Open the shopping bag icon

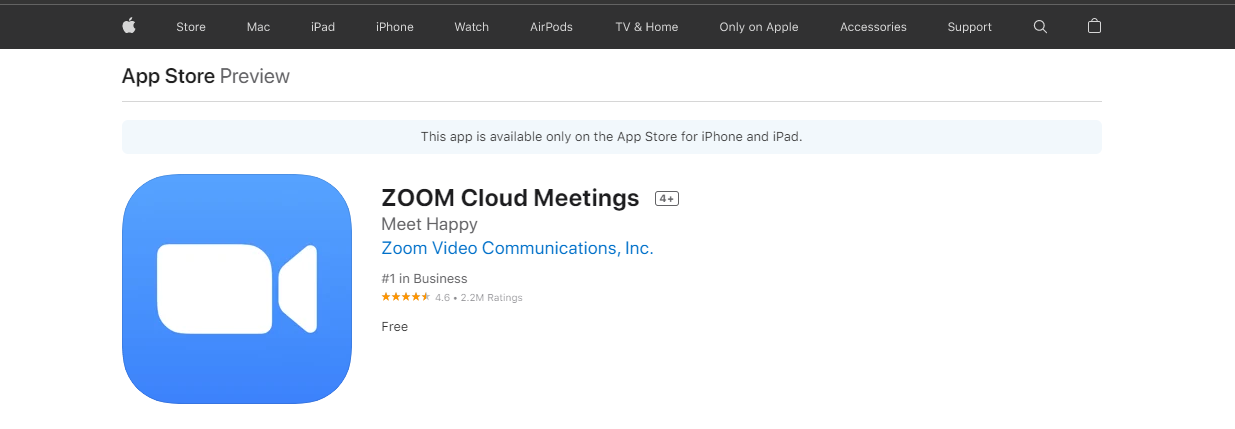pos(1094,26)
